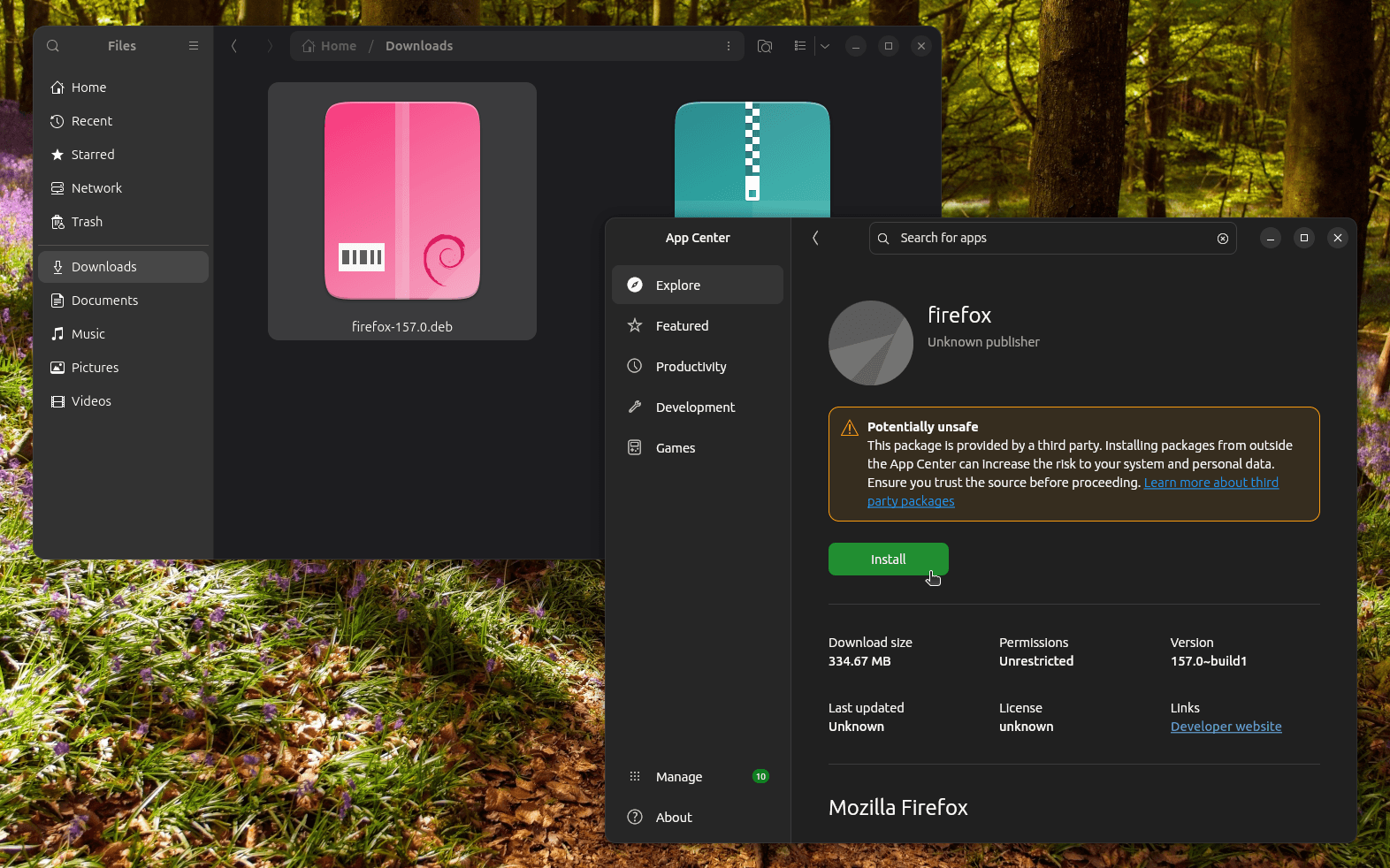Select the teal zip archive file

(x=752, y=160)
